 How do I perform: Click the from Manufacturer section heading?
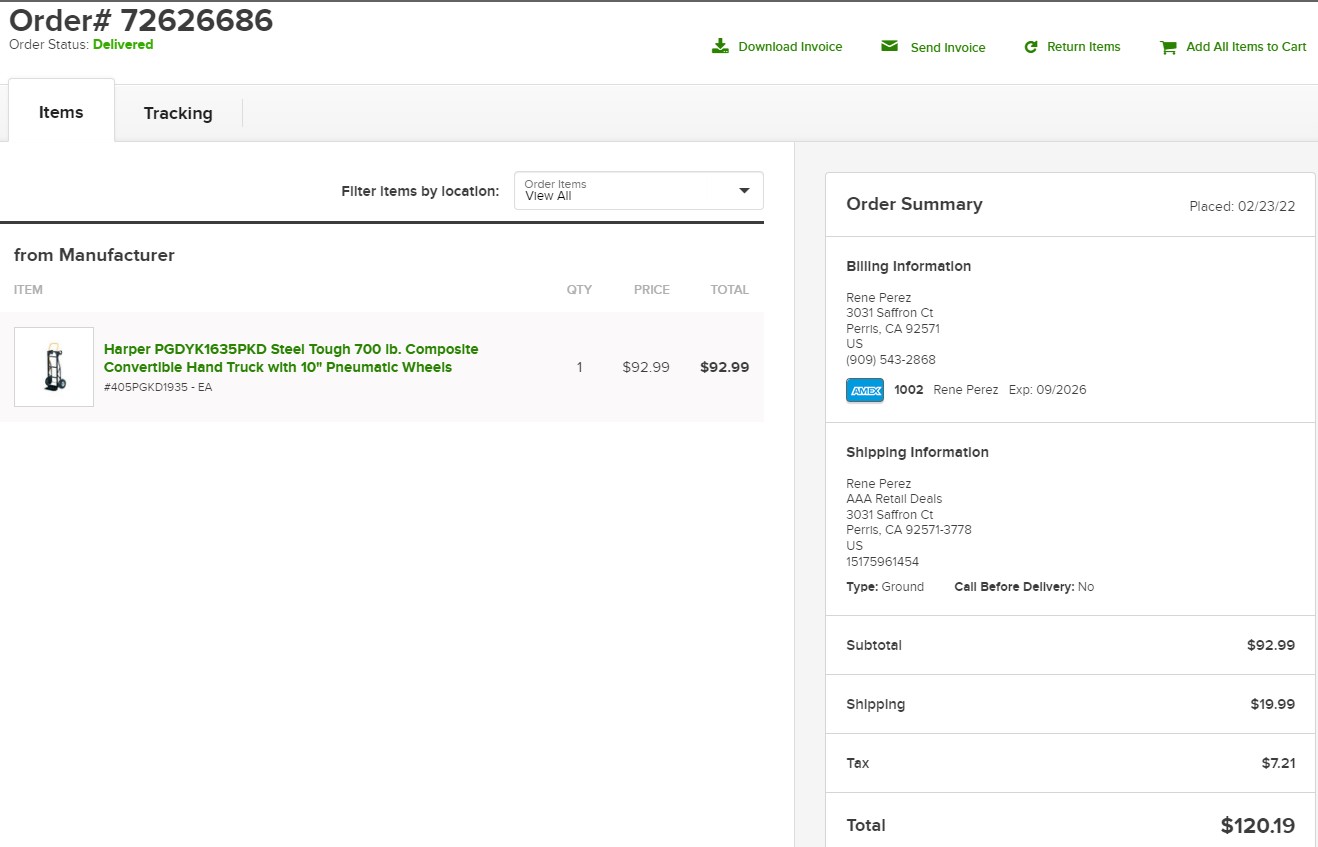[x=94, y=255]
